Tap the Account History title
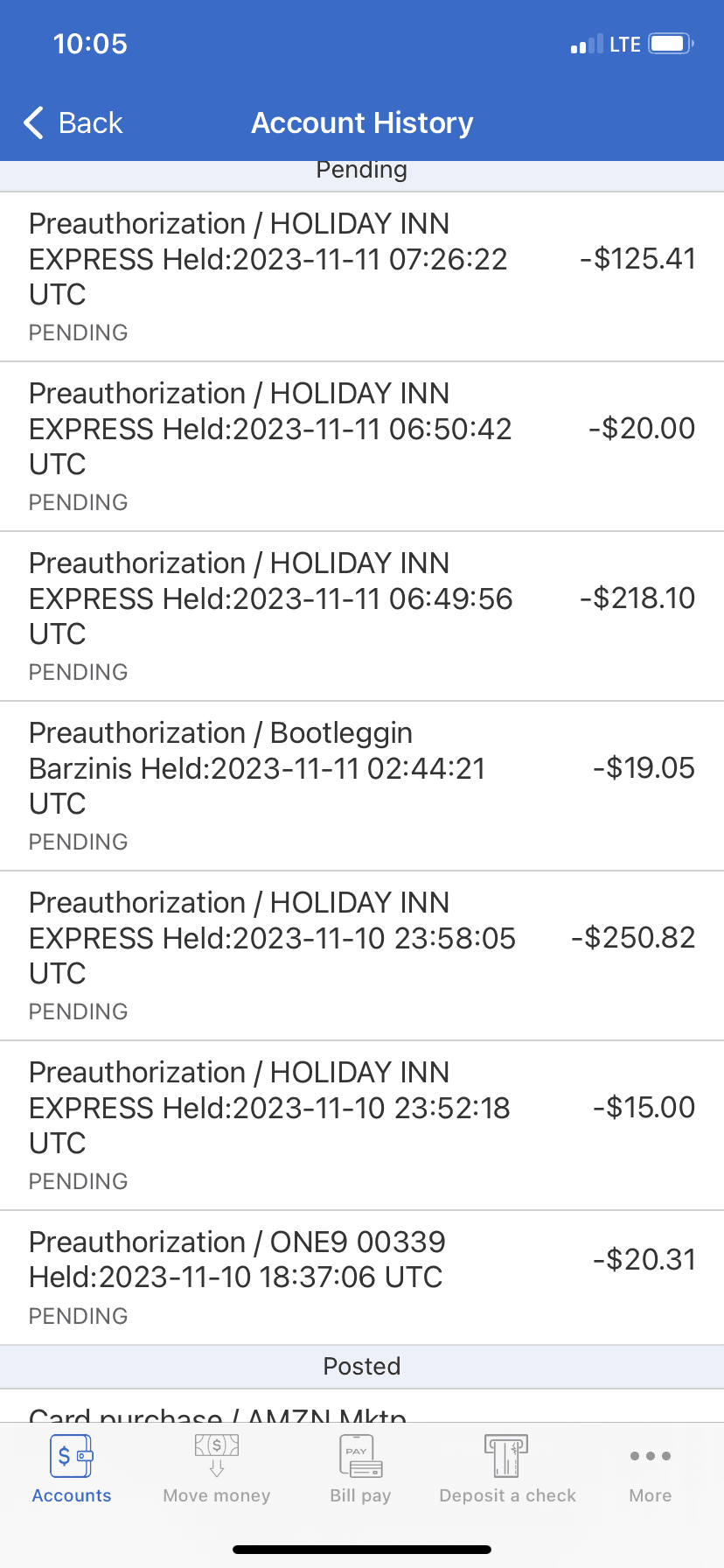 pyautogui.click(x=362, y=123)
